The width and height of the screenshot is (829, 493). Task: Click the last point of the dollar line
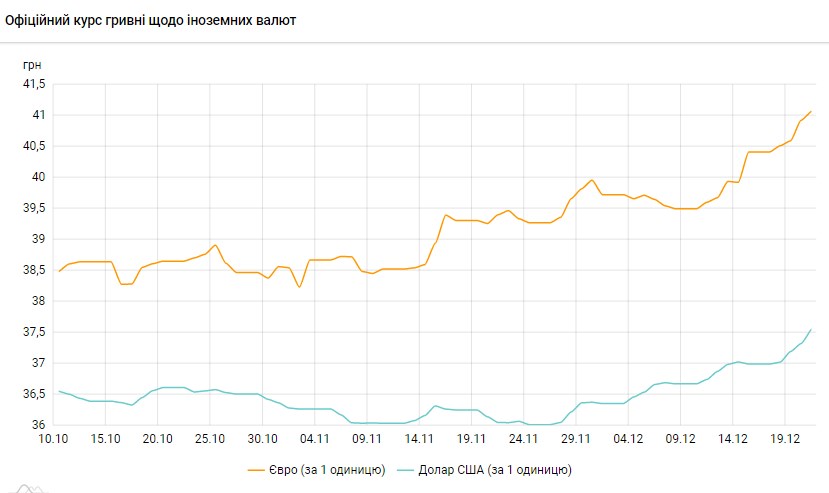click(x=811, y=329)
